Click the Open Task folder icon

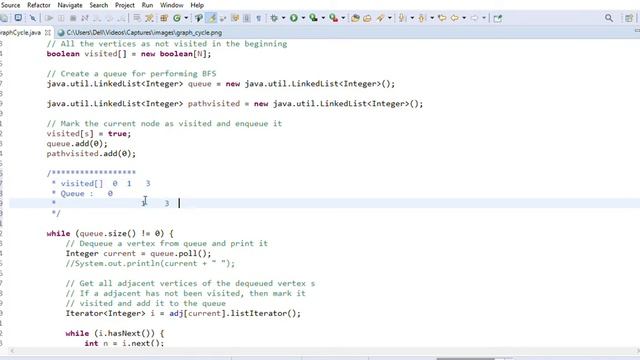(367, 18)
